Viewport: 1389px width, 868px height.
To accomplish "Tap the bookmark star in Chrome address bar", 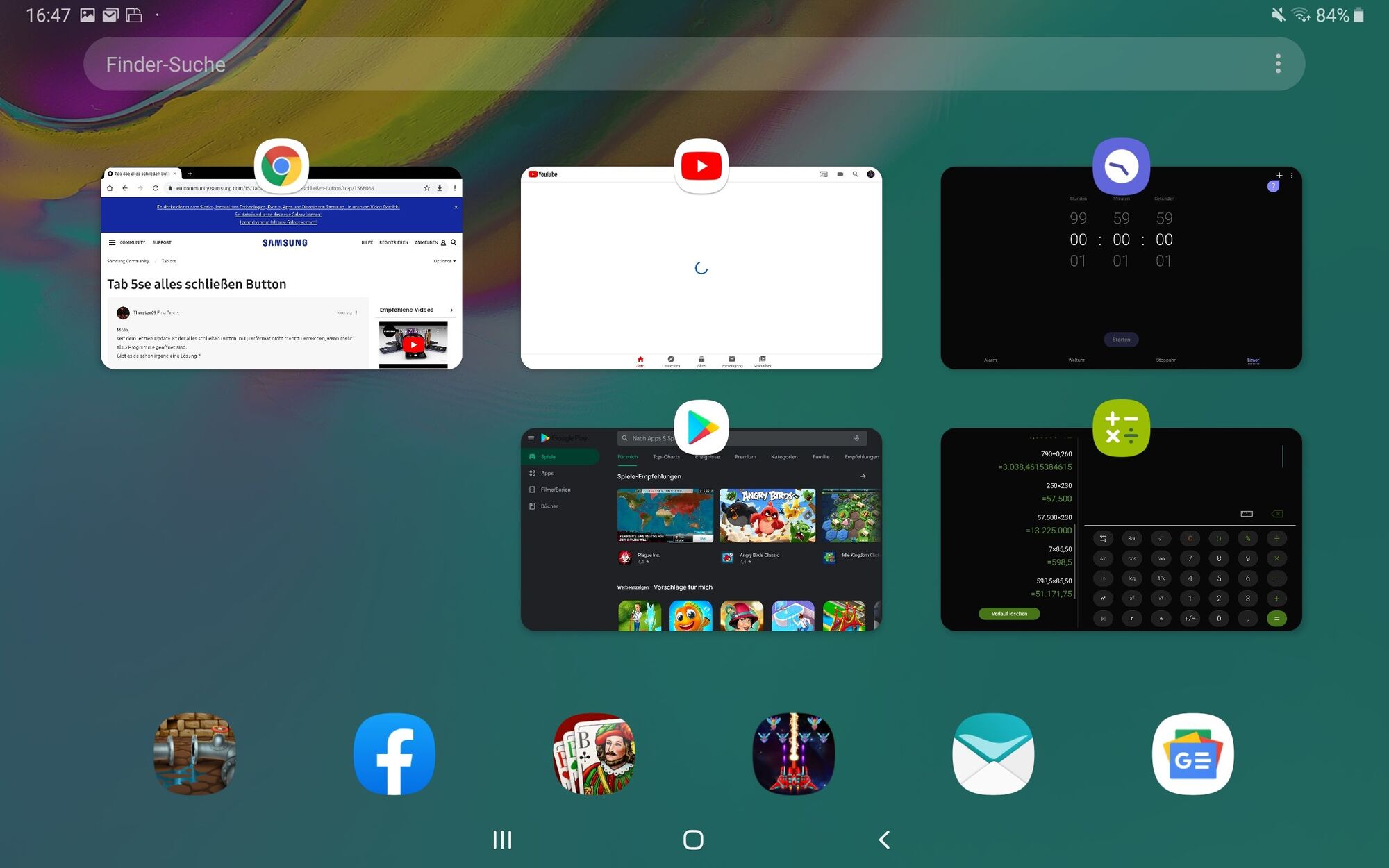I will coord(426,188).
